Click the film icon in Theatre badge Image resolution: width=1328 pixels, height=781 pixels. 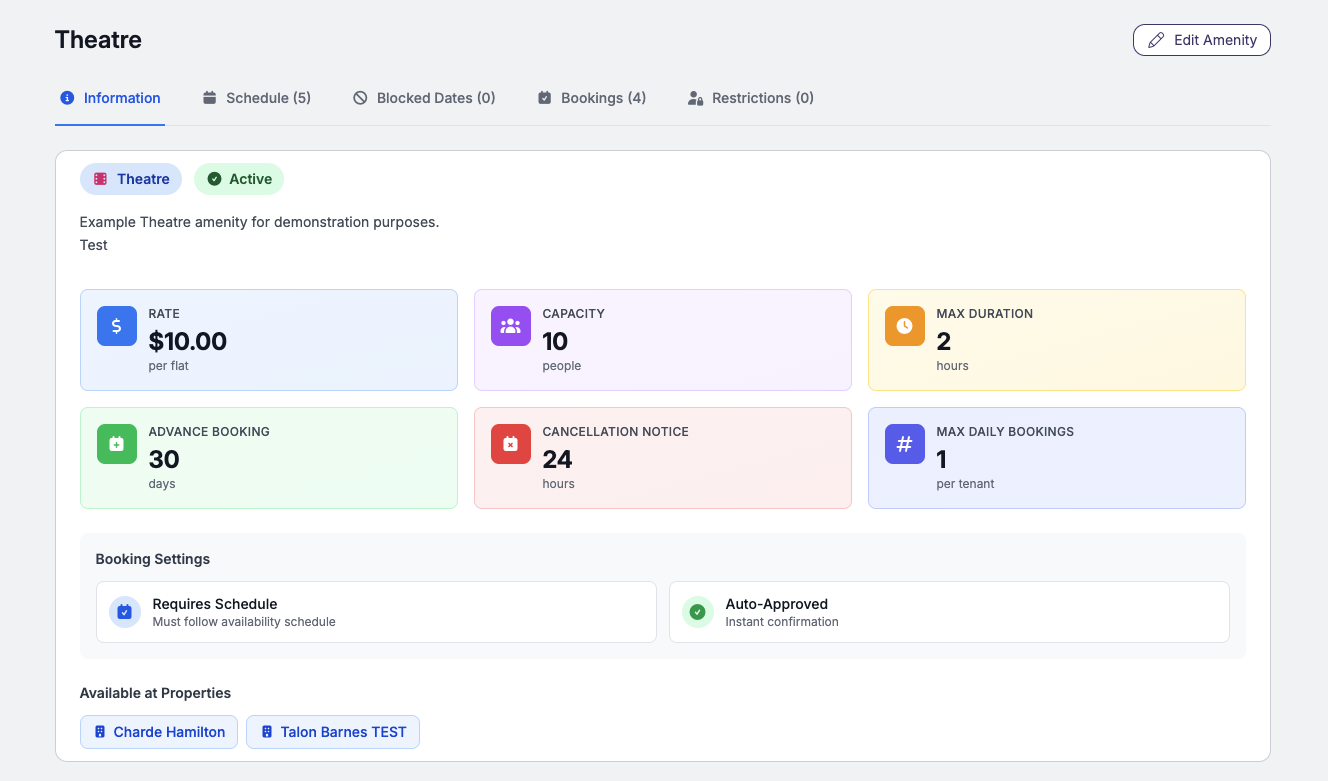click(x=100, y=179)
